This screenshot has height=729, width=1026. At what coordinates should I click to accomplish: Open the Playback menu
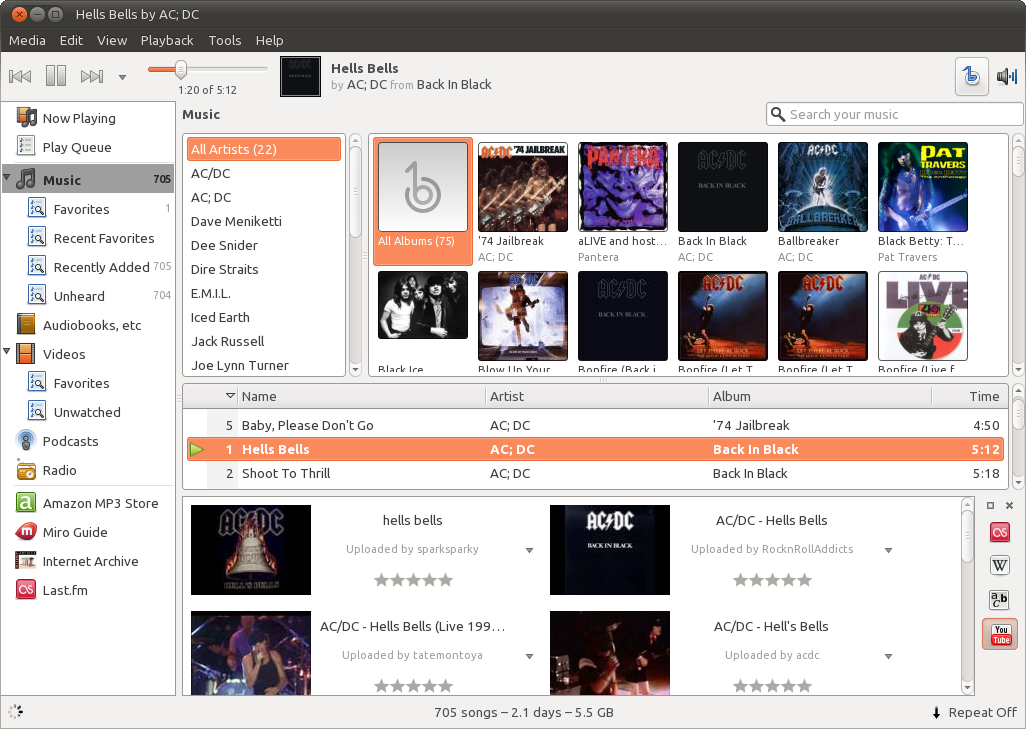pos(167,40)
